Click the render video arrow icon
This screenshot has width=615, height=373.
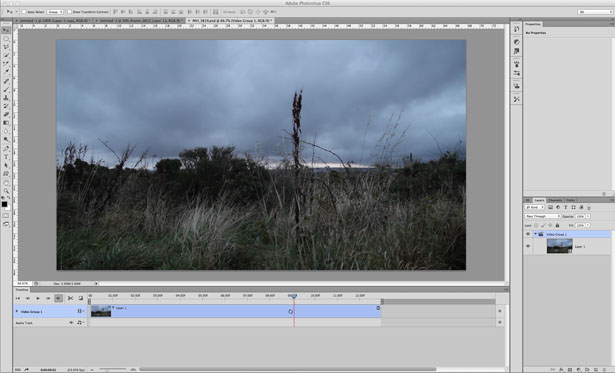(26, 369)
